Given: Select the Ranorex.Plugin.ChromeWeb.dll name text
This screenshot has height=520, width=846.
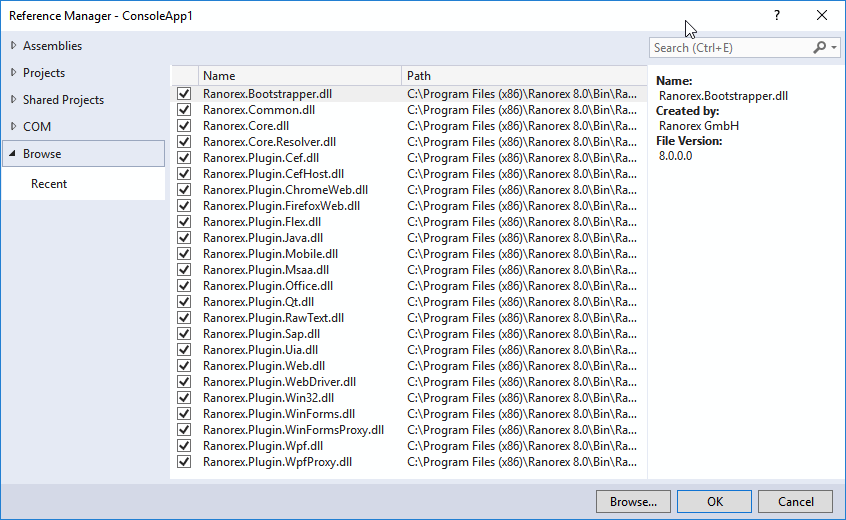Looking at the screenshot, I should (x=285, y=190).
